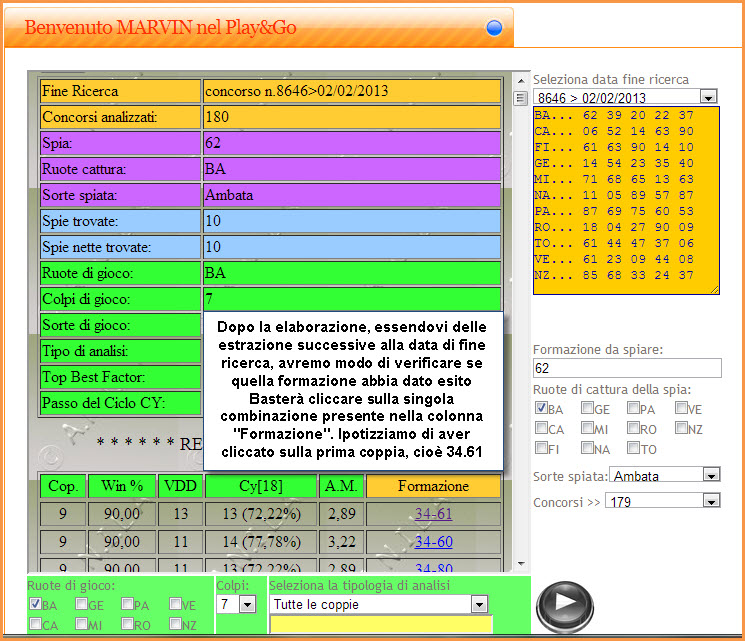
Task: Enable CA checkbox in Ruote di gioco
Action: pyautogui.click(x=35, y=623)
